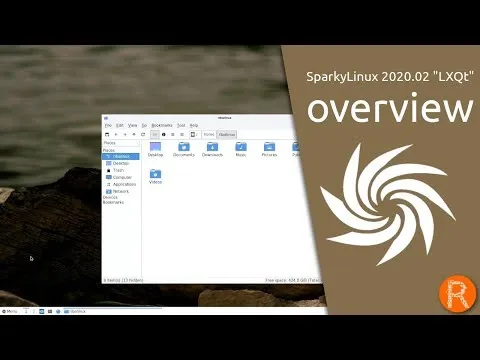
Task: Select the Pictures folder icon
Action: (x=269, y=149)
